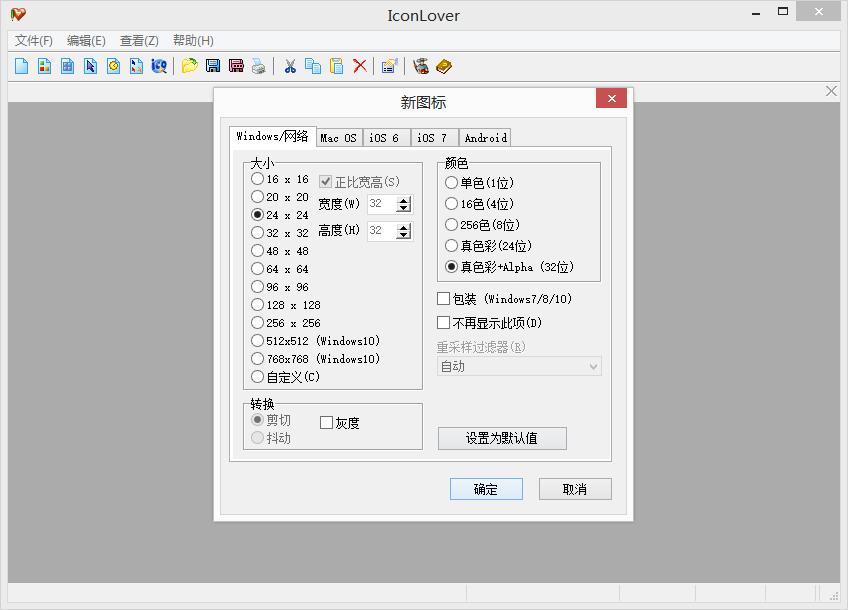Click the 设置为默认值 button
Viewport: 848px width, 610px height.
point(501,438)
